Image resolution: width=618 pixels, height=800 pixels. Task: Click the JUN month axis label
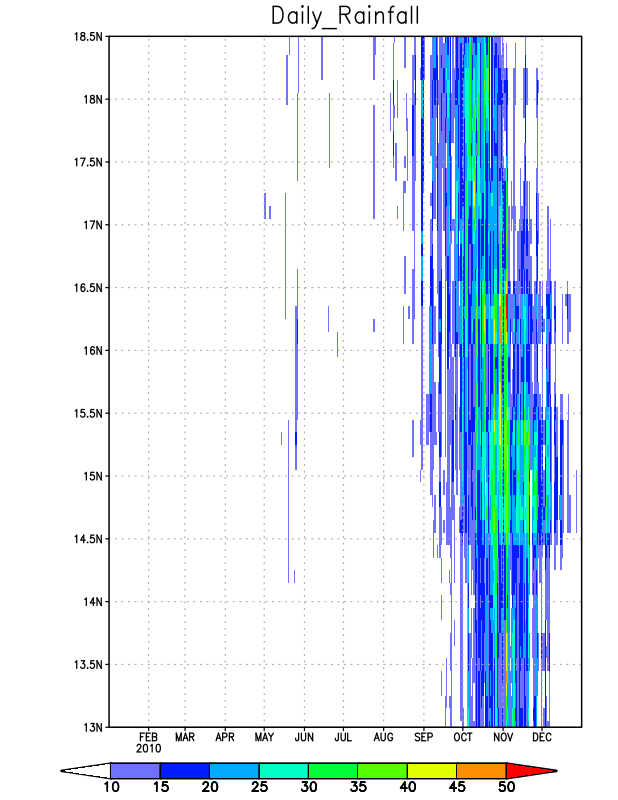304,738
